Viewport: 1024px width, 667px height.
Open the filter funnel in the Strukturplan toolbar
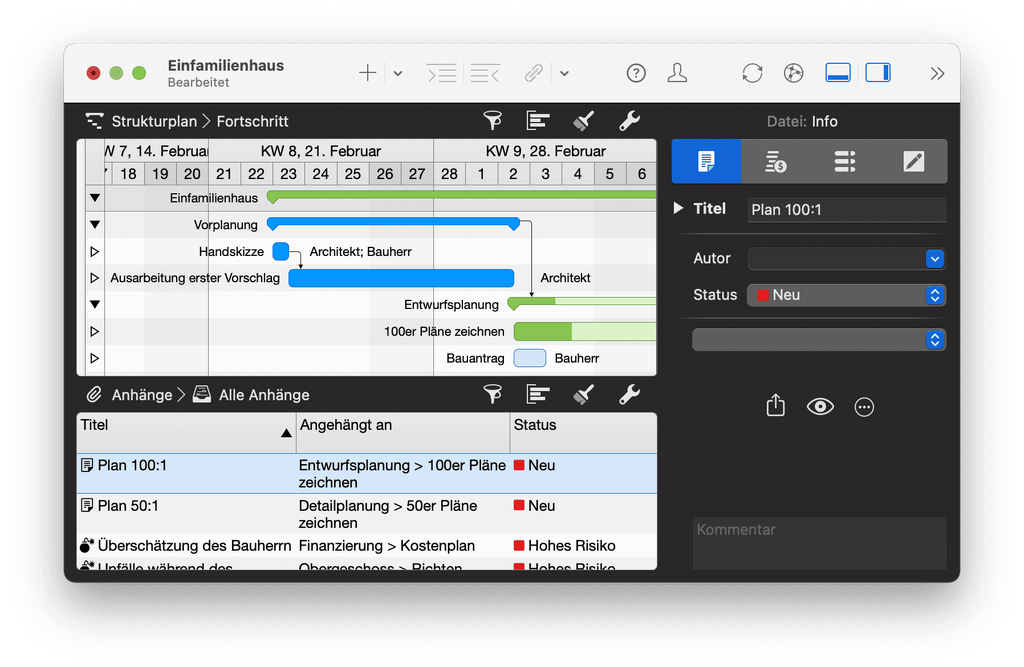(x=493, y=121)
